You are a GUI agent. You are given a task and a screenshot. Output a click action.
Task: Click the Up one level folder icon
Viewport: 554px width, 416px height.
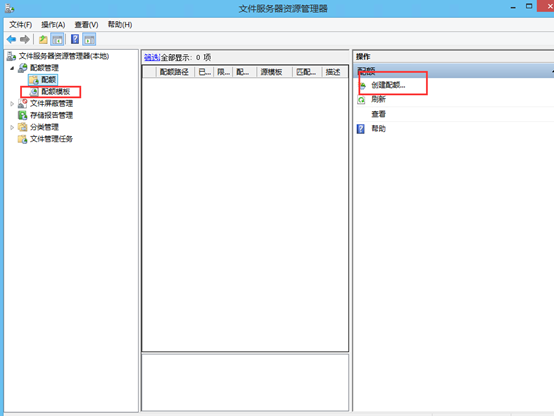click(43, 39)
